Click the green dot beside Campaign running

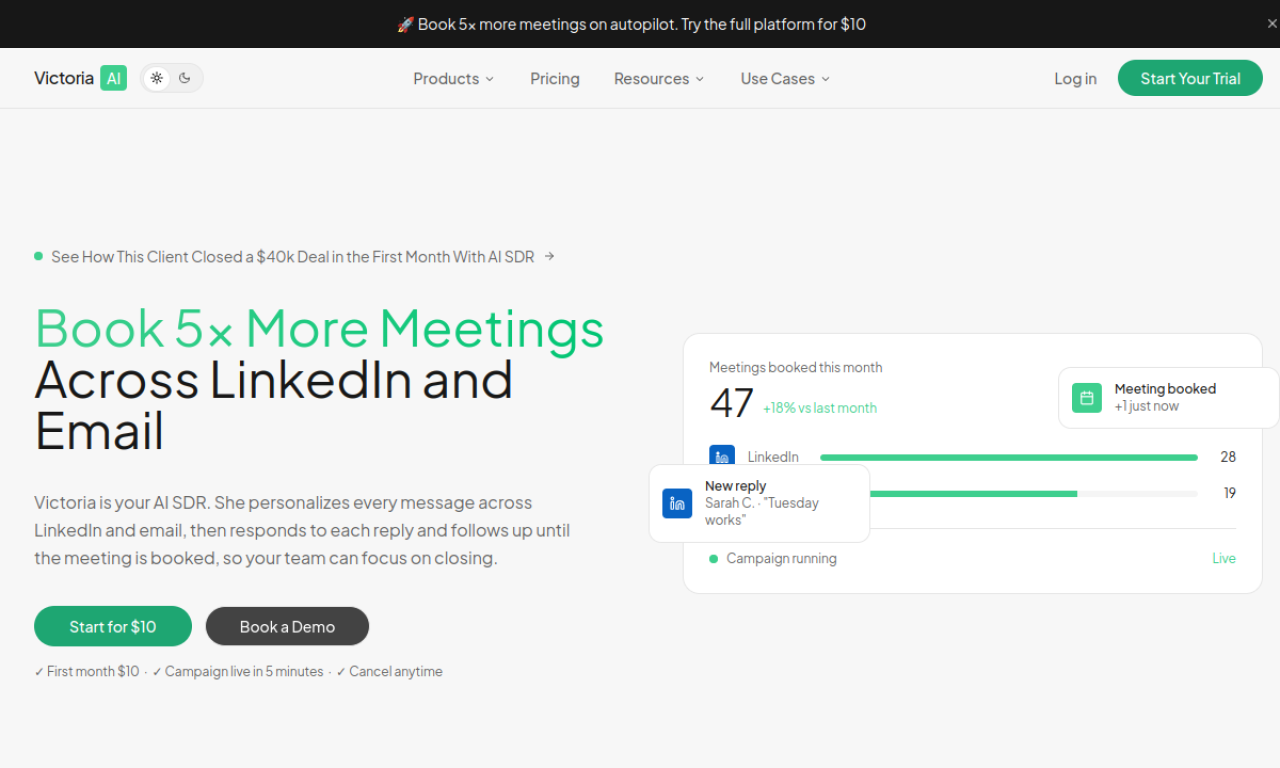pos(713,559)
